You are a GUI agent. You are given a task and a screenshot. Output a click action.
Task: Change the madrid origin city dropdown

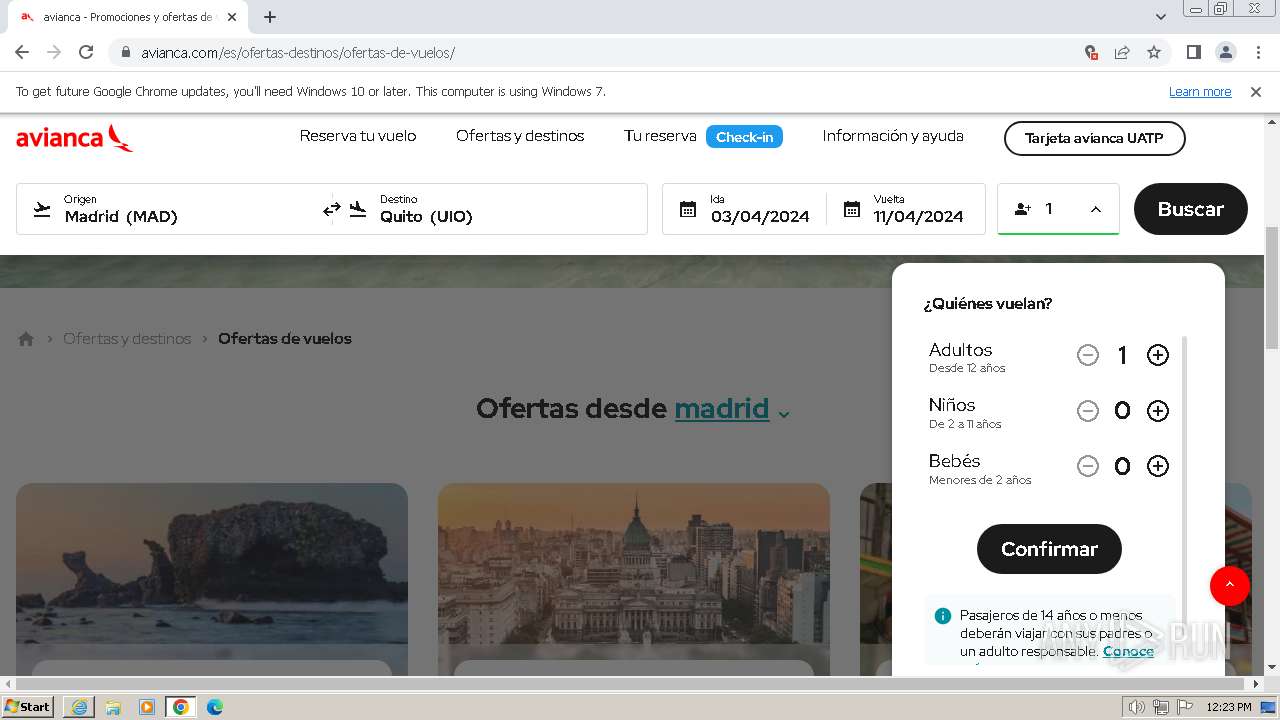pos(732,409)
